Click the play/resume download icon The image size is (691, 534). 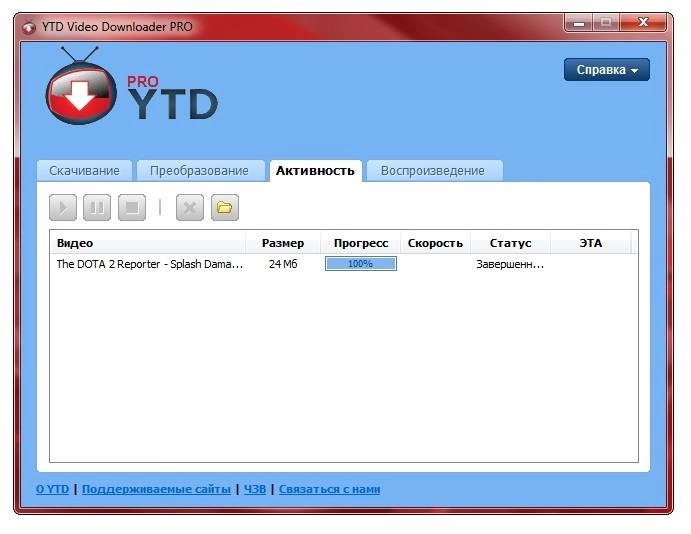click(63, 207)
